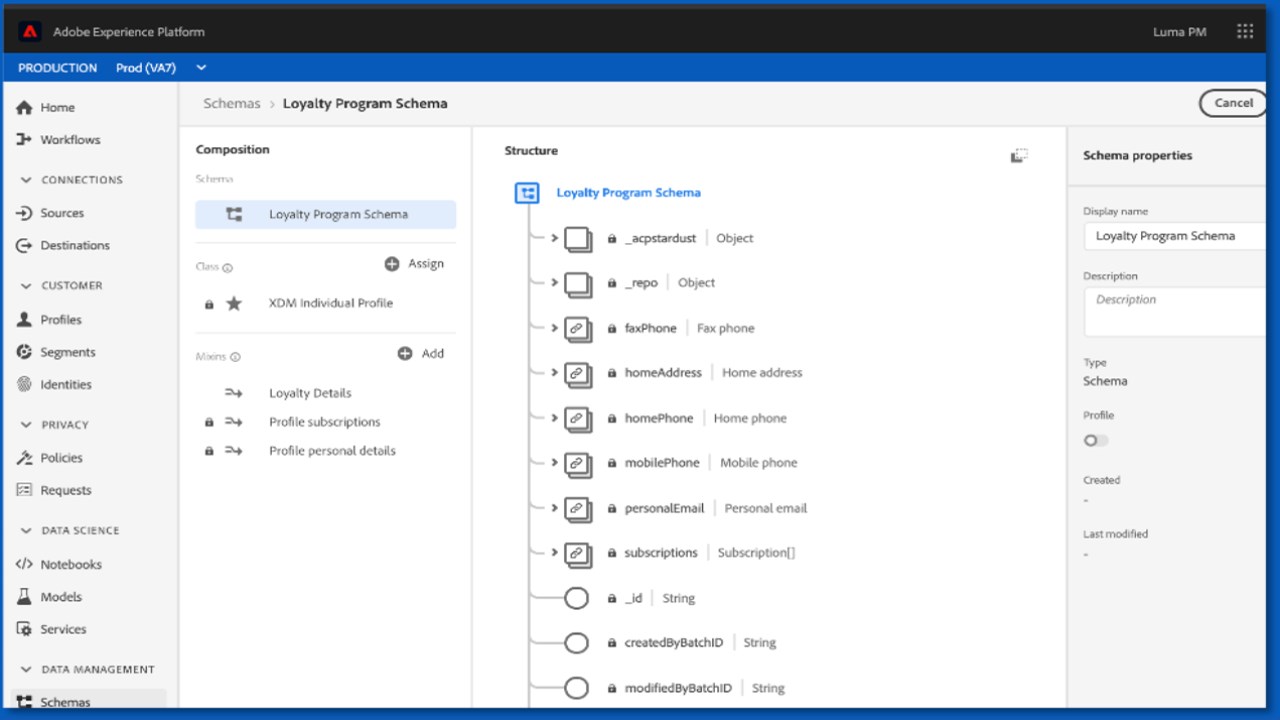
Task: Click the Identities fingerprint icon
Action: [25, 384]
